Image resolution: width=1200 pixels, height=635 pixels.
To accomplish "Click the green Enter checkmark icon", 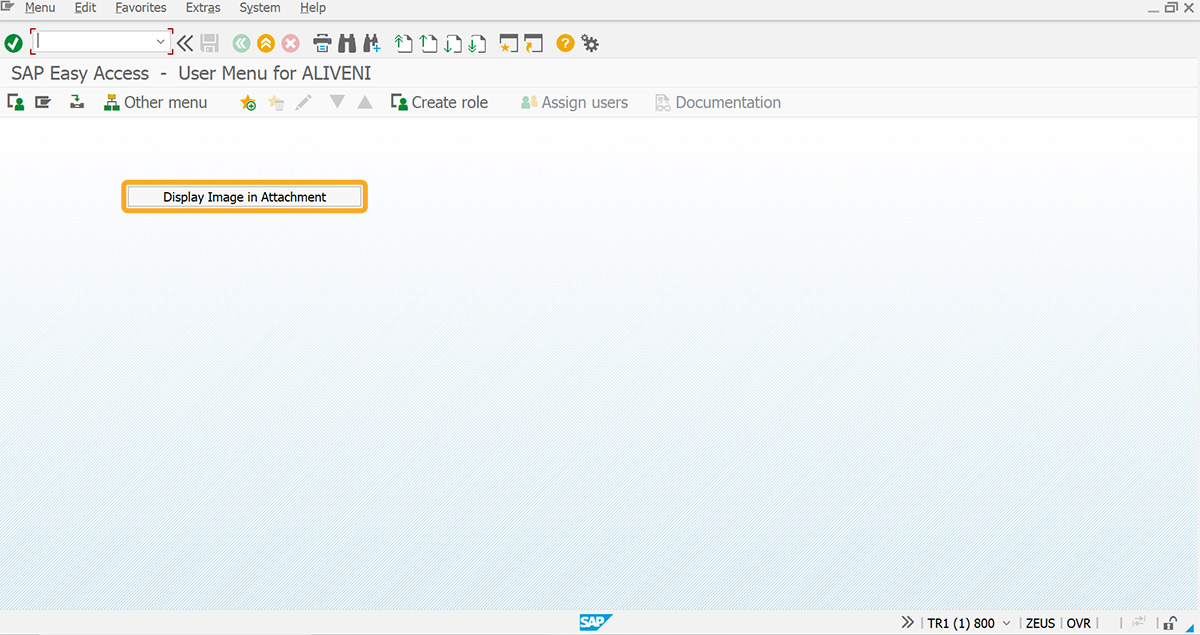I will (x=13, y=43).
